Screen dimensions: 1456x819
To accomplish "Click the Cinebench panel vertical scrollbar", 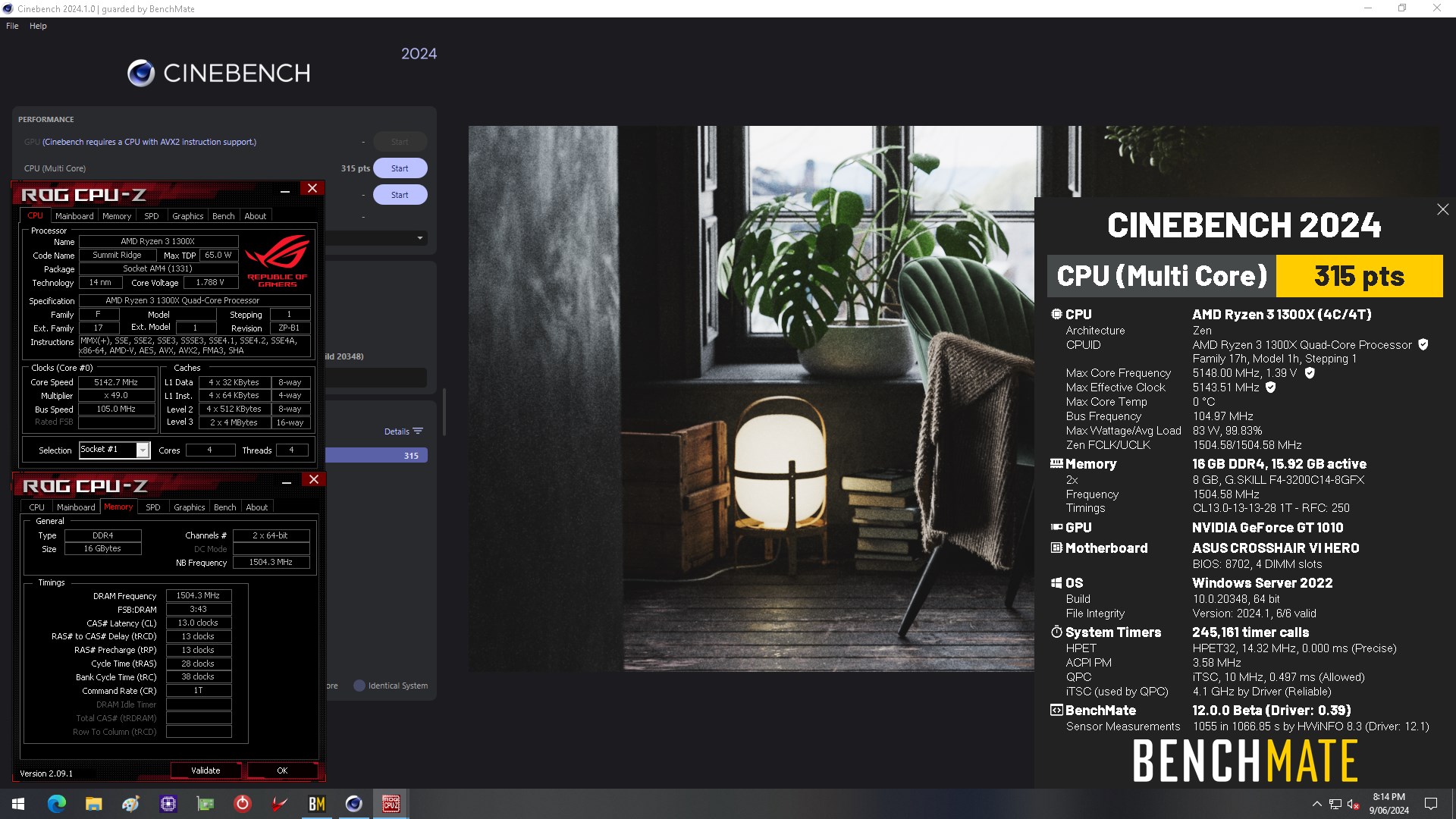I will [444, 412].
